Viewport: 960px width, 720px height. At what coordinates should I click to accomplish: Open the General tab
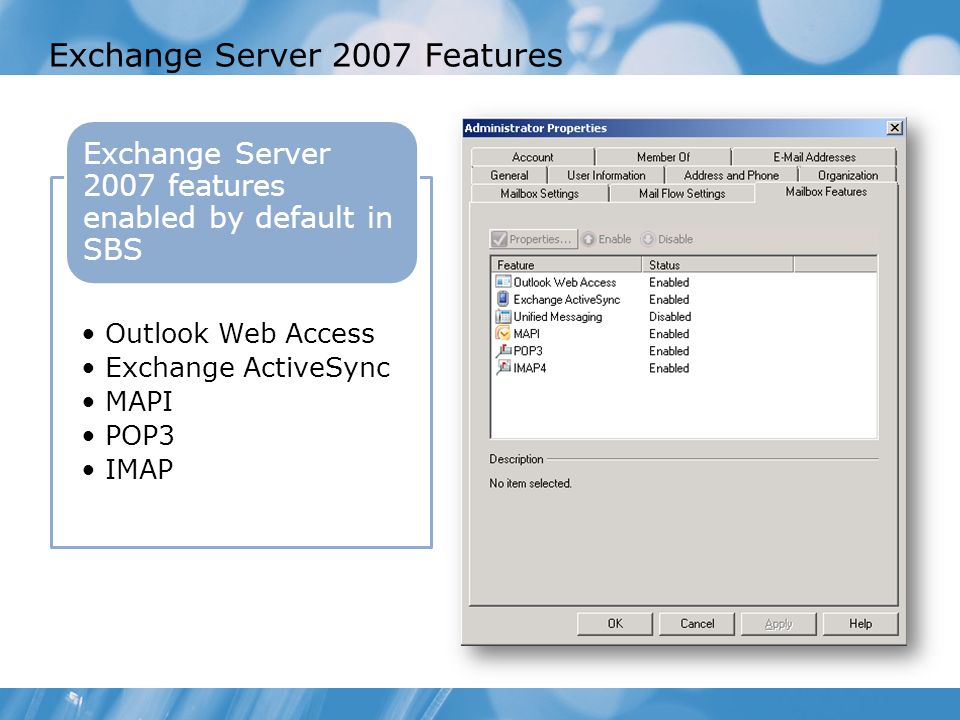(x=509, y=176)
